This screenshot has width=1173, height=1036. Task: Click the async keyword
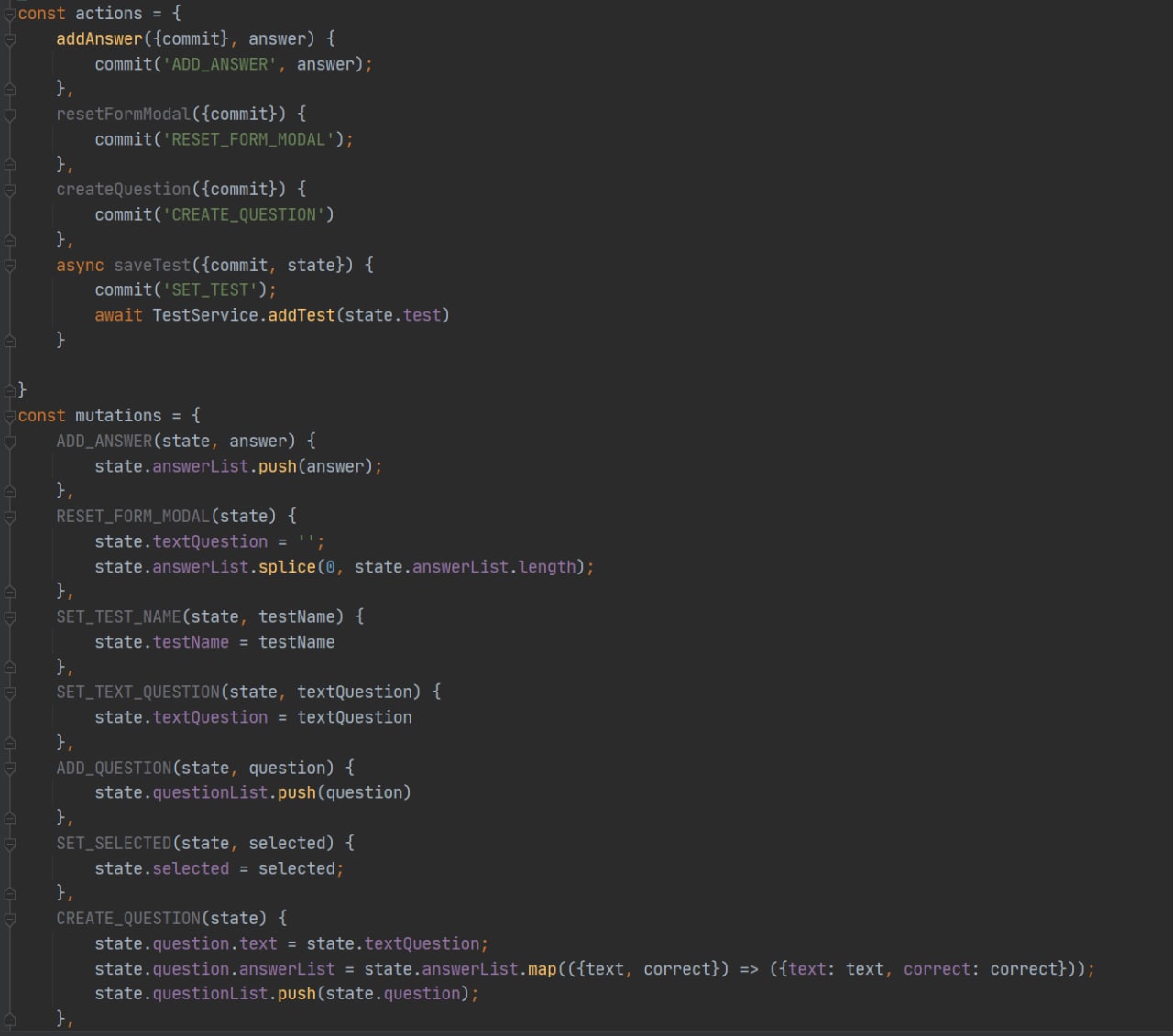(80, 265)
